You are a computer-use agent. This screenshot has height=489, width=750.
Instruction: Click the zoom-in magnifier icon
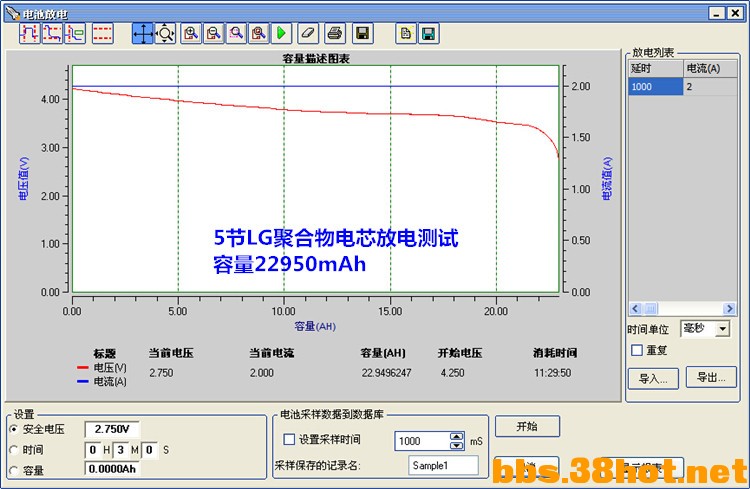(x=191, y=33)
